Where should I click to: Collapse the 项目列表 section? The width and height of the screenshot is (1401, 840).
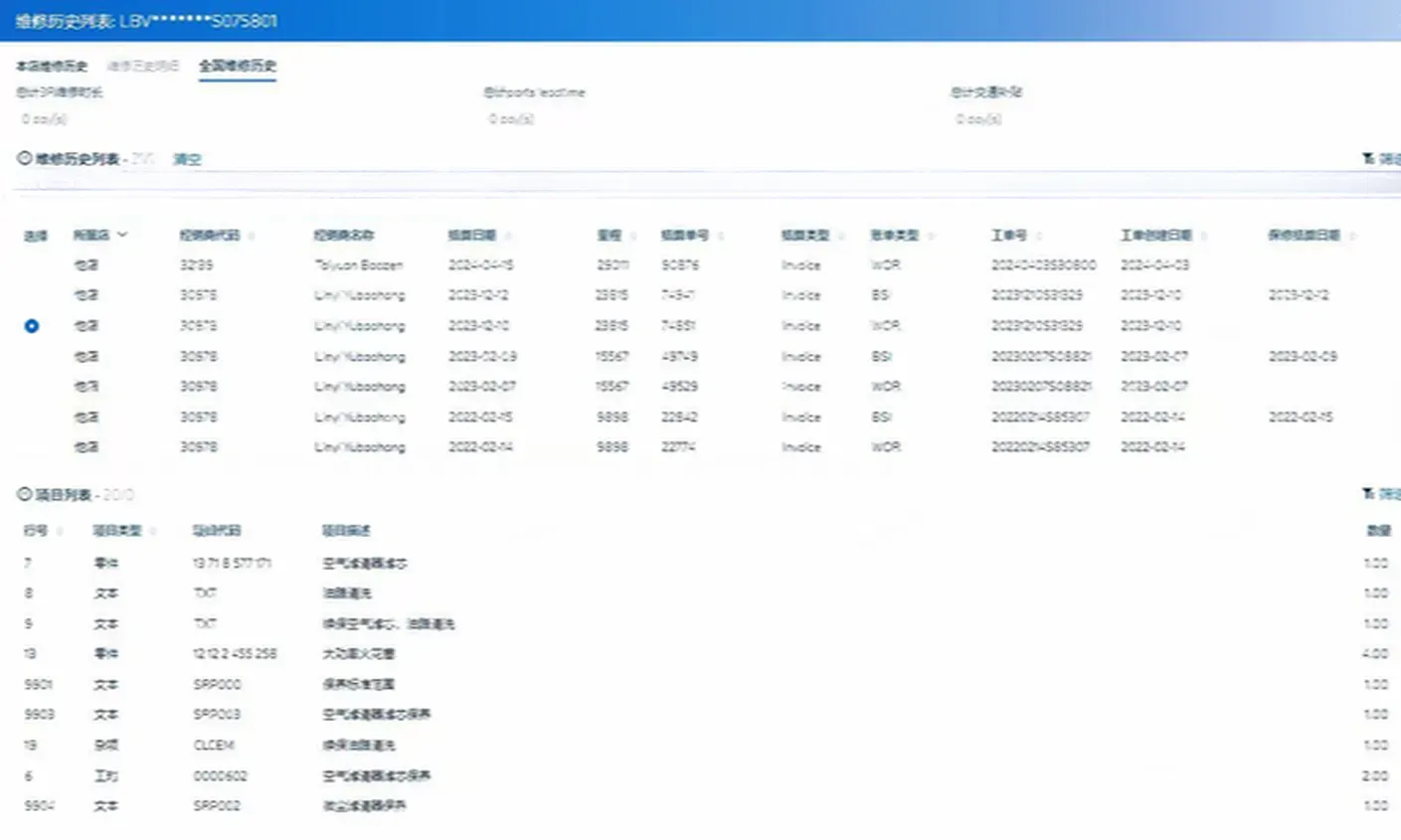[x=24, y=494]
